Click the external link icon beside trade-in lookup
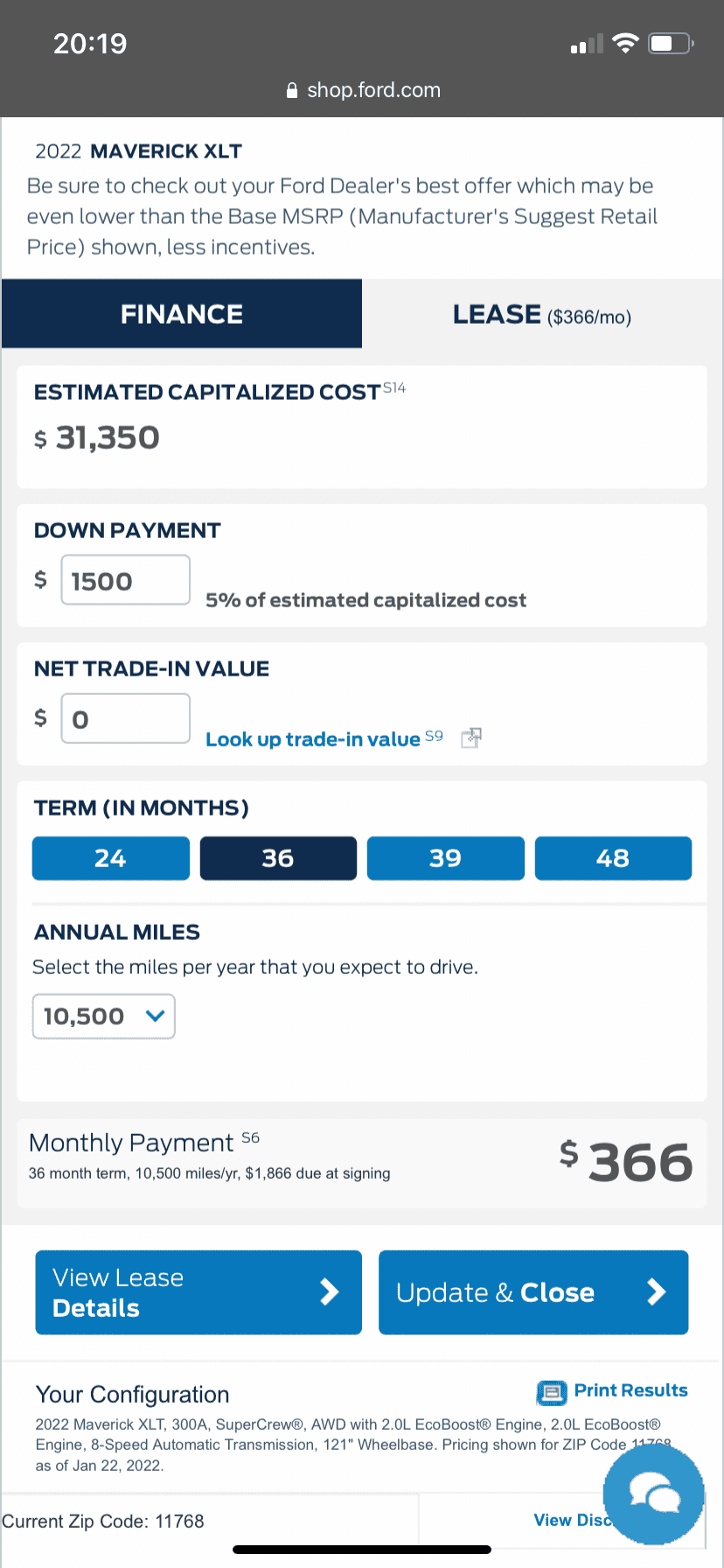The width and height of the screenshot is (724, 1568). [471, 738]
